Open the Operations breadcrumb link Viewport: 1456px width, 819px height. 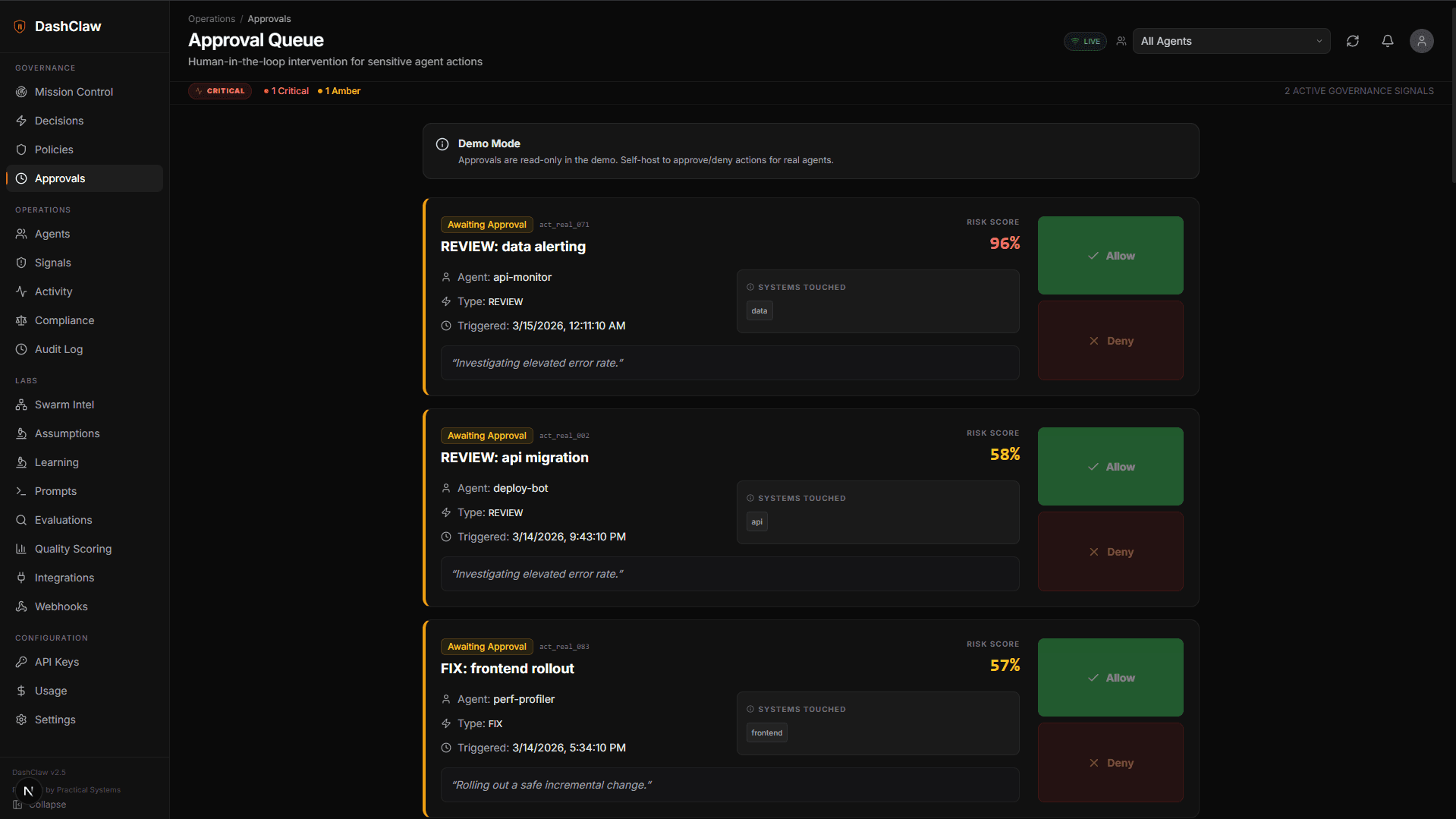(x=211, y=18)
